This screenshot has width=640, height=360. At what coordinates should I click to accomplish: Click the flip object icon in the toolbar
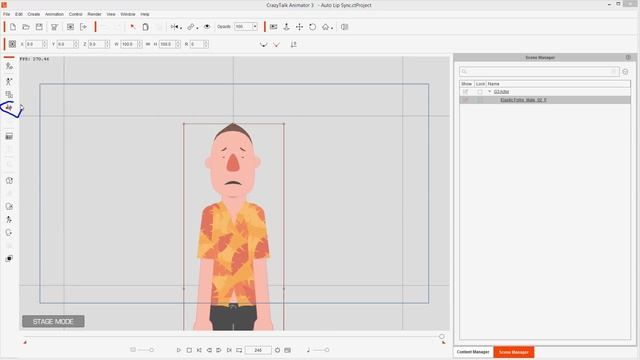(x=174, y=27)
